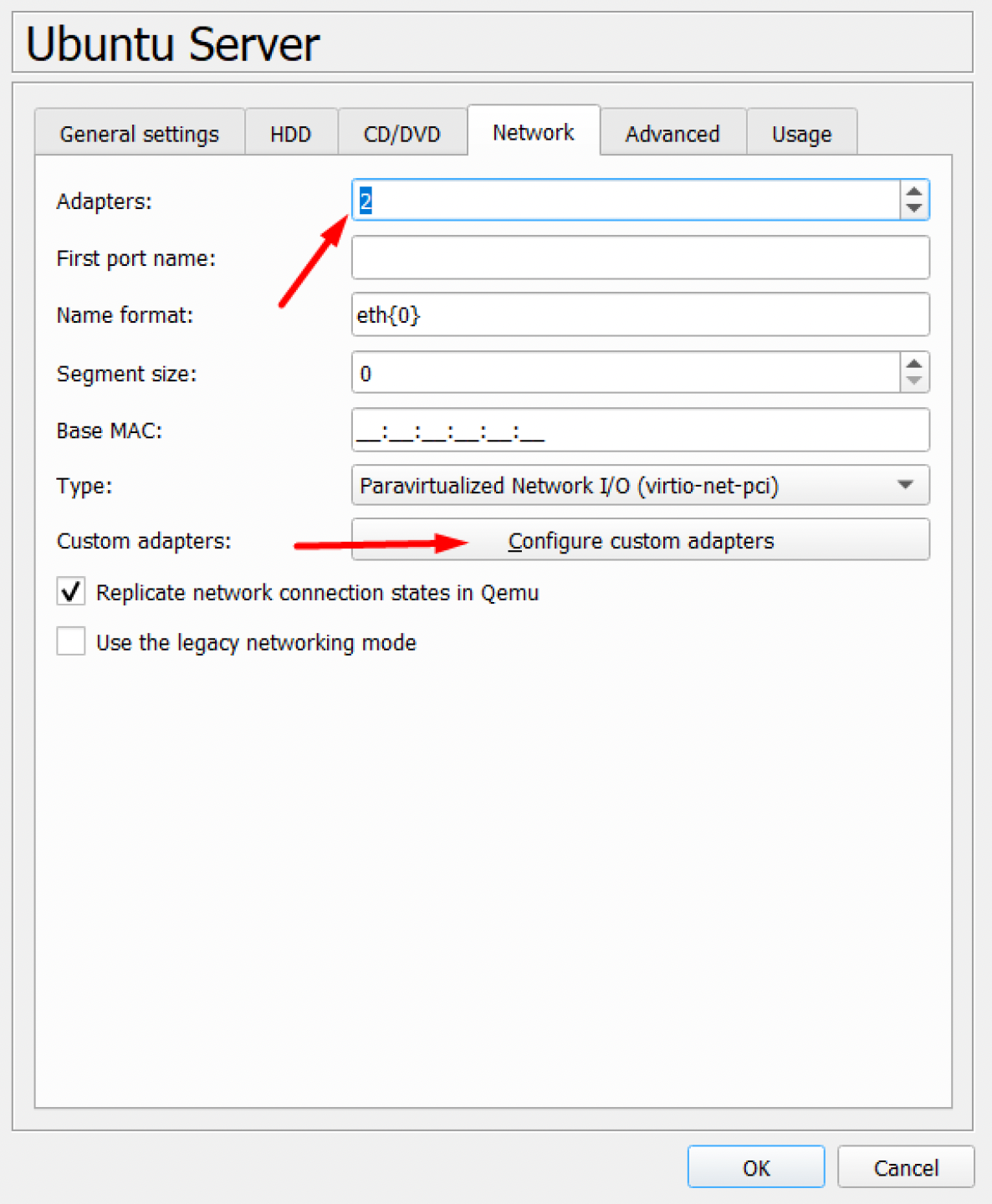992x1204 pixels.
Task: Click Configure custom adapters button
Action: pos(640,540)
